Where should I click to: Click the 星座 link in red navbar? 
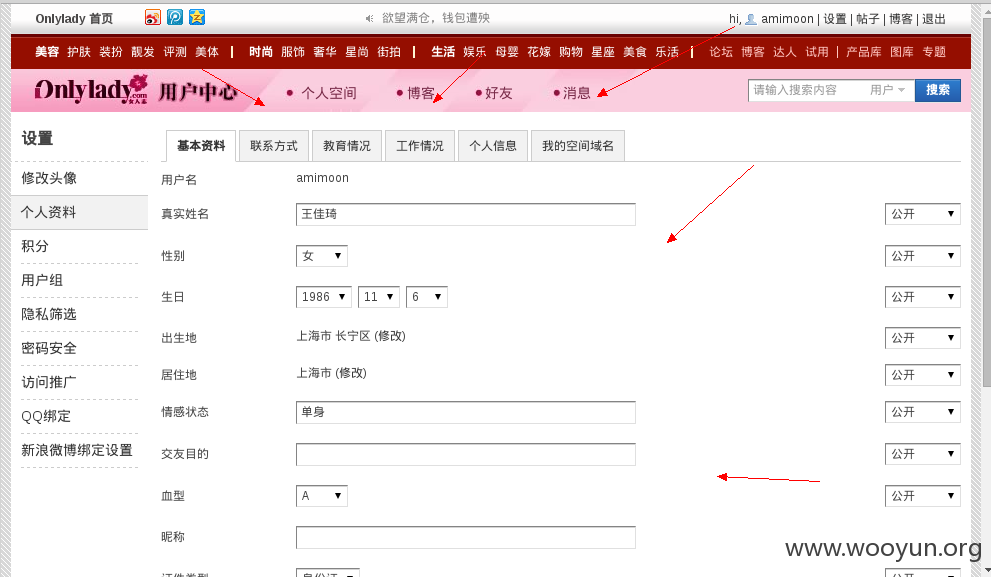point(603,52)
